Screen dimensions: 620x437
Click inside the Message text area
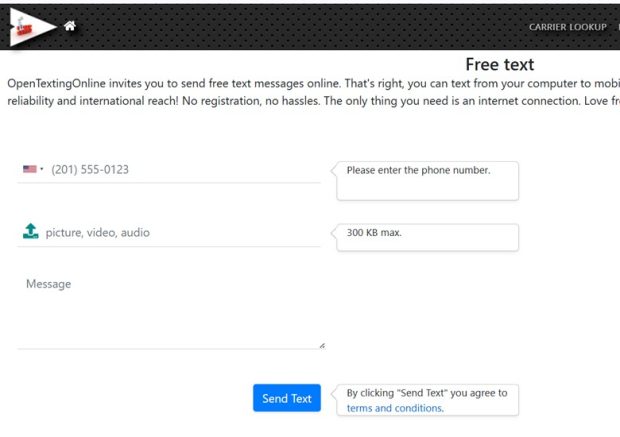170,308
